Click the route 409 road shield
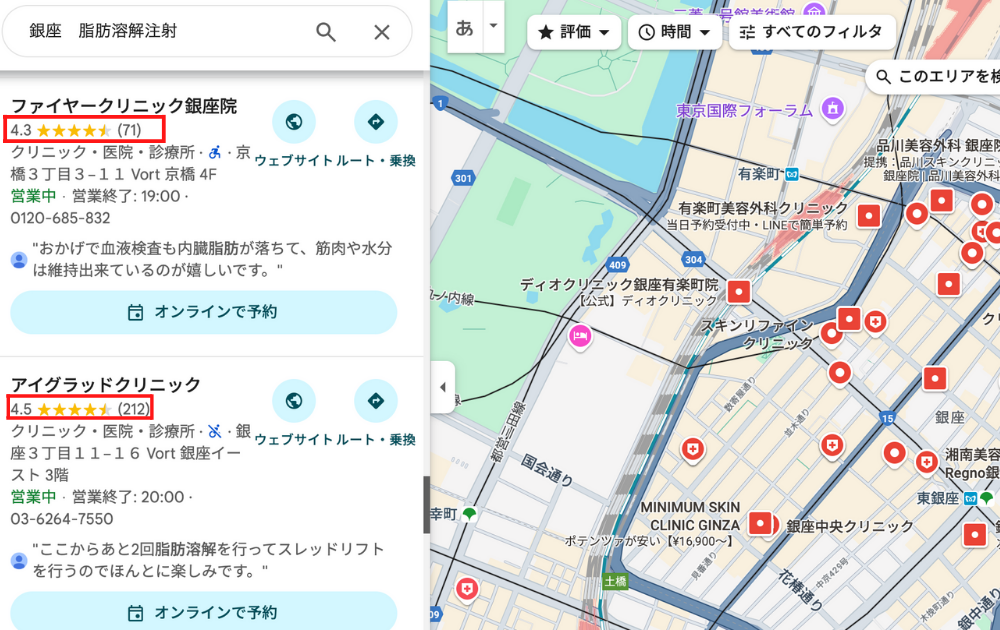This screenshot has width=1000, height=630. point(617,265)
